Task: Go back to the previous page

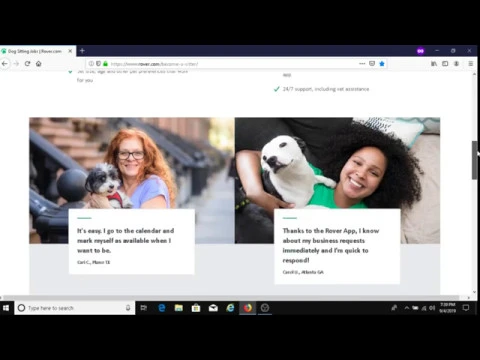Action: click(x=5, y=64)
